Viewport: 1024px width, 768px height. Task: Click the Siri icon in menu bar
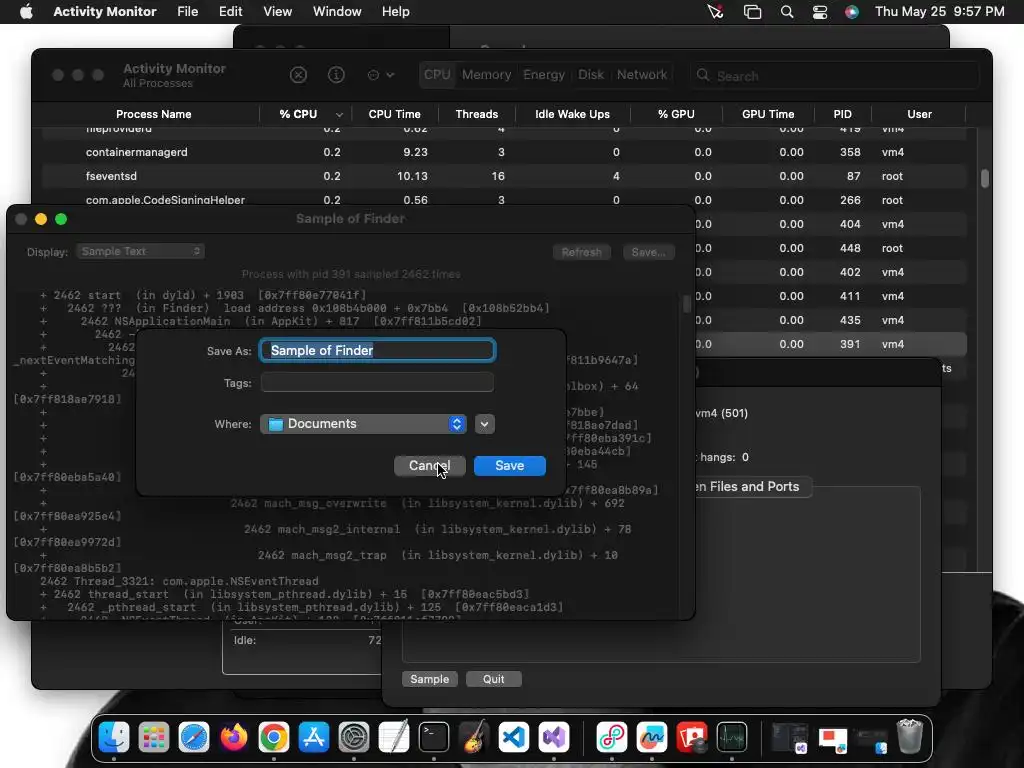click(x=852, y=12)
